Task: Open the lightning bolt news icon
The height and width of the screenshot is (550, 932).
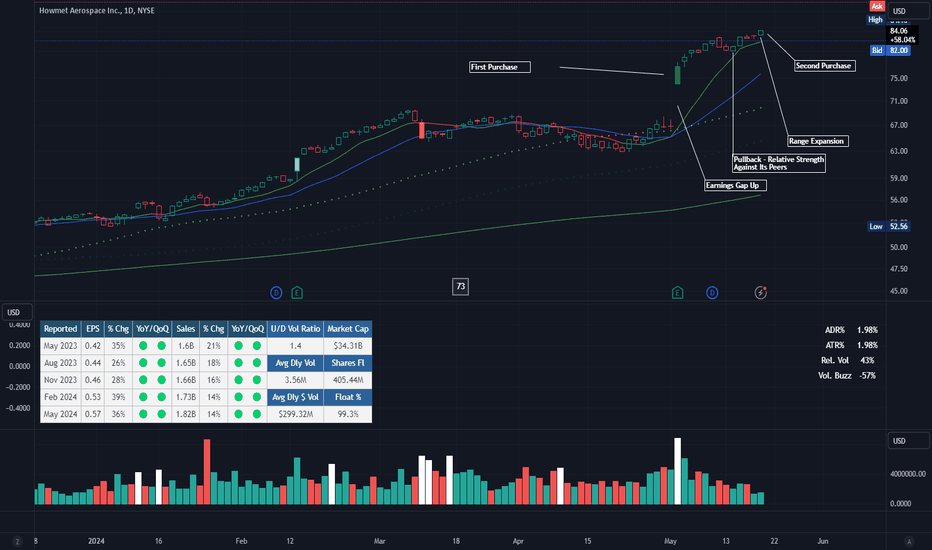Action: 760,293
